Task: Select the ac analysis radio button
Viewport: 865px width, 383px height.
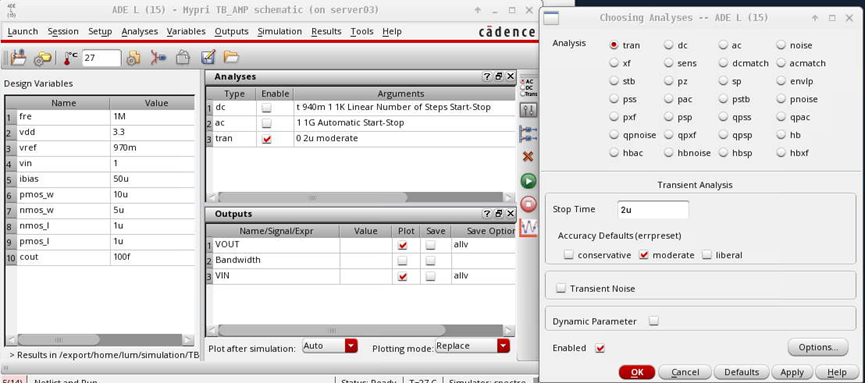Action: (x=723, y=45)
